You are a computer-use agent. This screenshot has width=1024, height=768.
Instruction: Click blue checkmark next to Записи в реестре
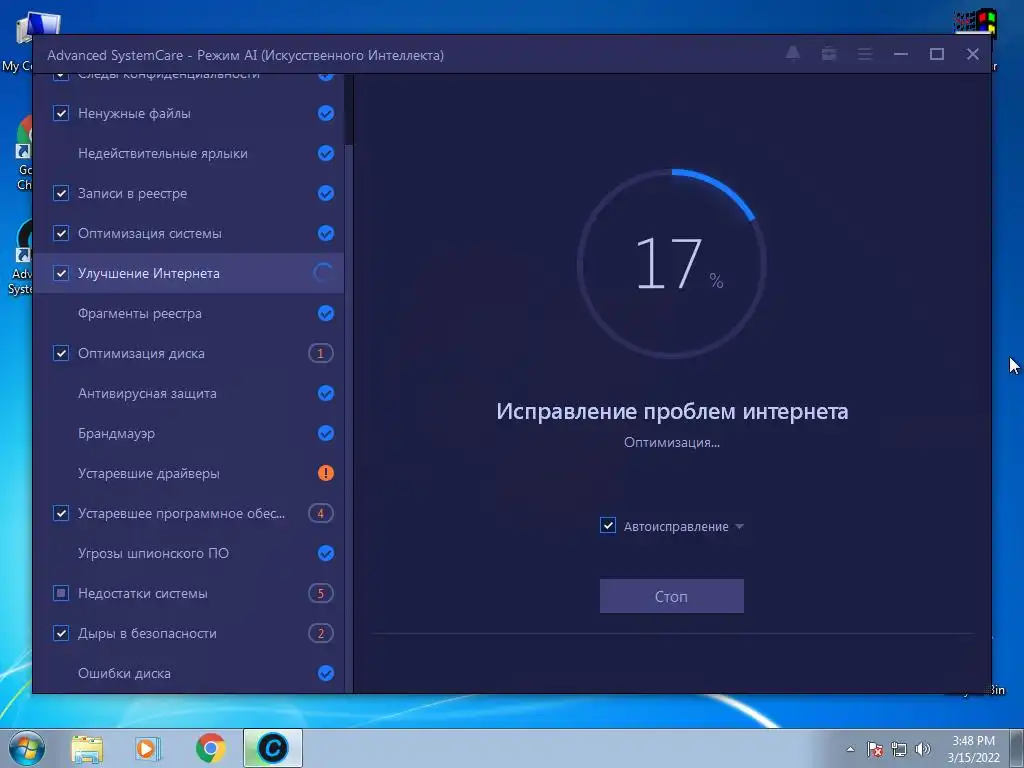click(x=326, y=193)
